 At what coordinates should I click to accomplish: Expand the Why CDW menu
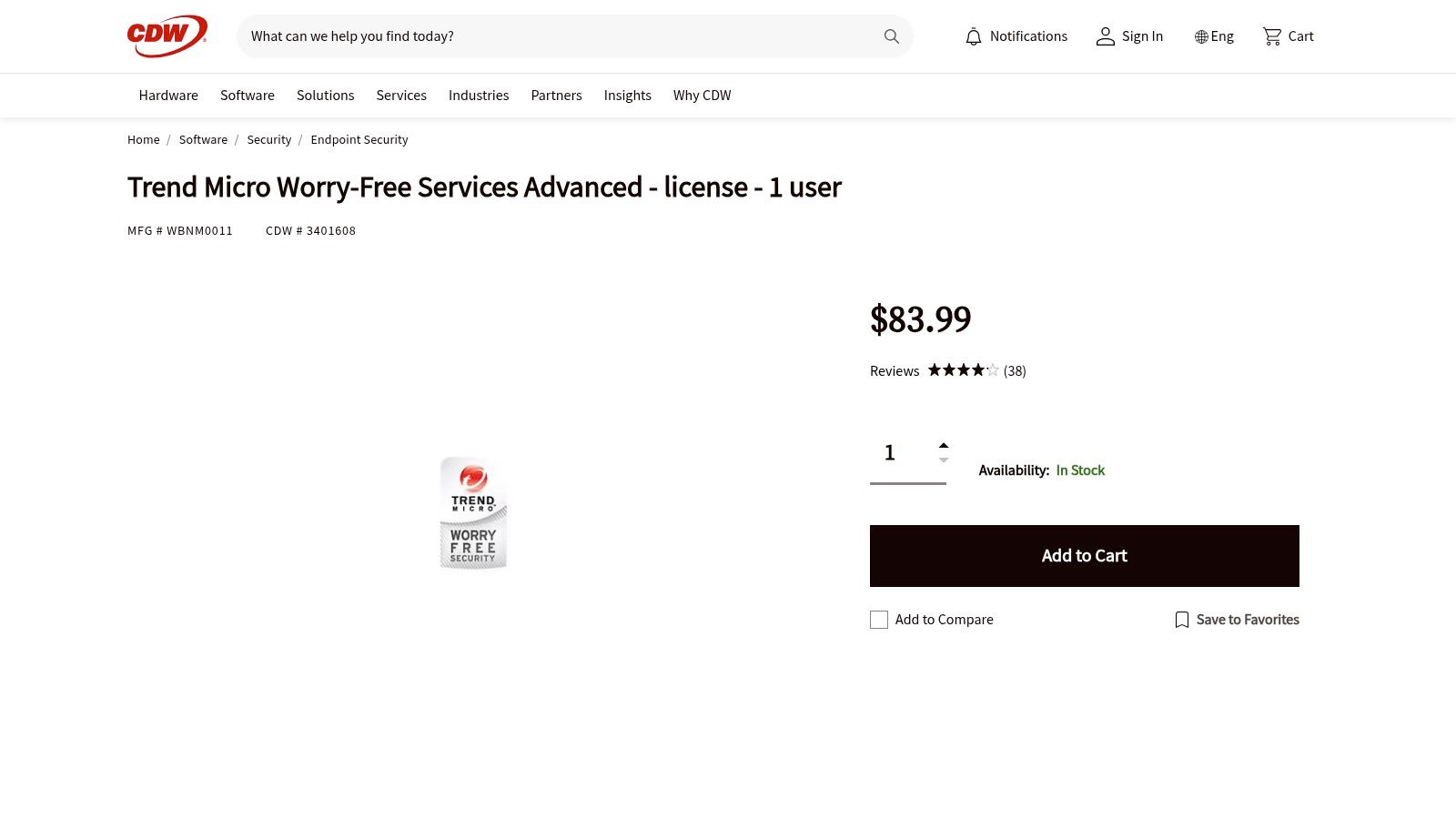702,95
